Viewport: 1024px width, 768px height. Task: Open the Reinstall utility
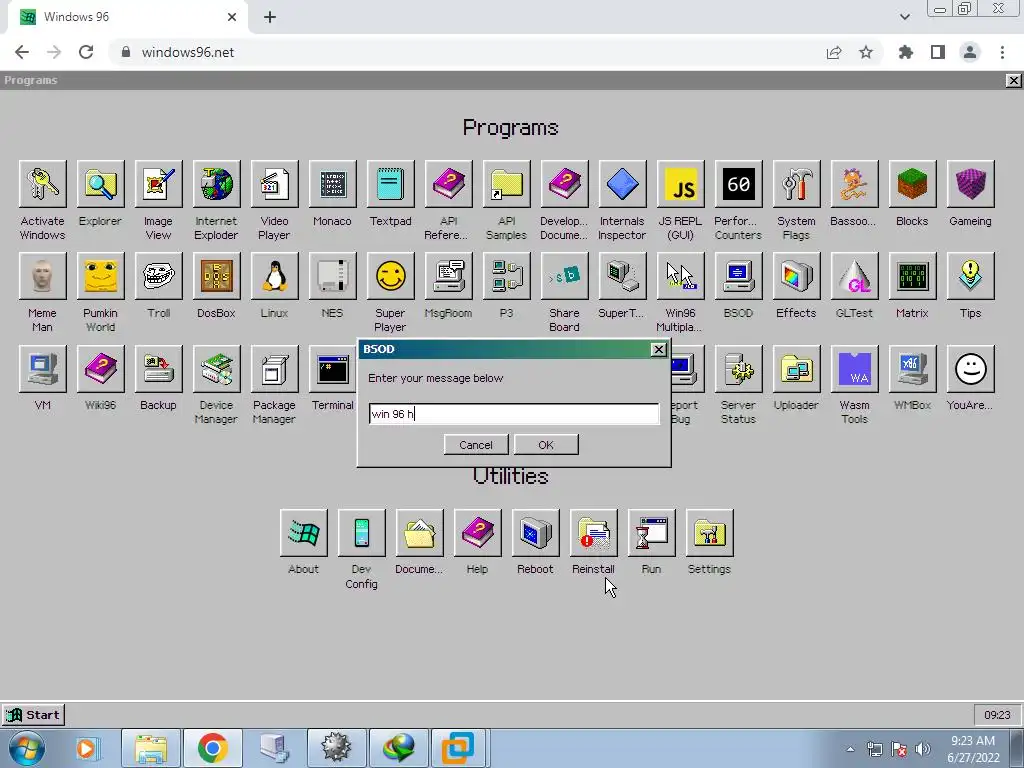coord(594,533)
